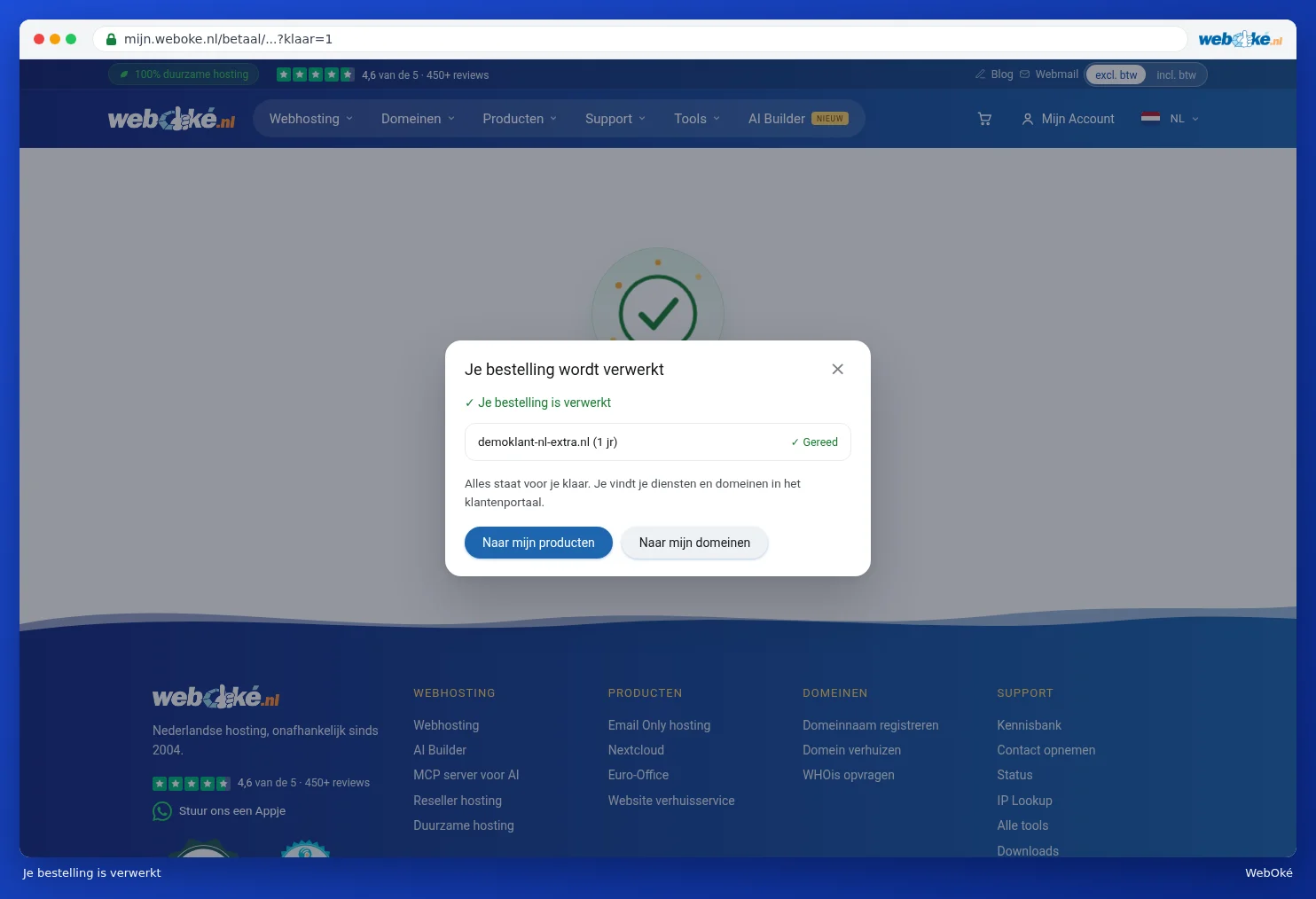1316x899 pixels.
Task: Select incl. btw price toggle
Action: (x=1176, y=75)
